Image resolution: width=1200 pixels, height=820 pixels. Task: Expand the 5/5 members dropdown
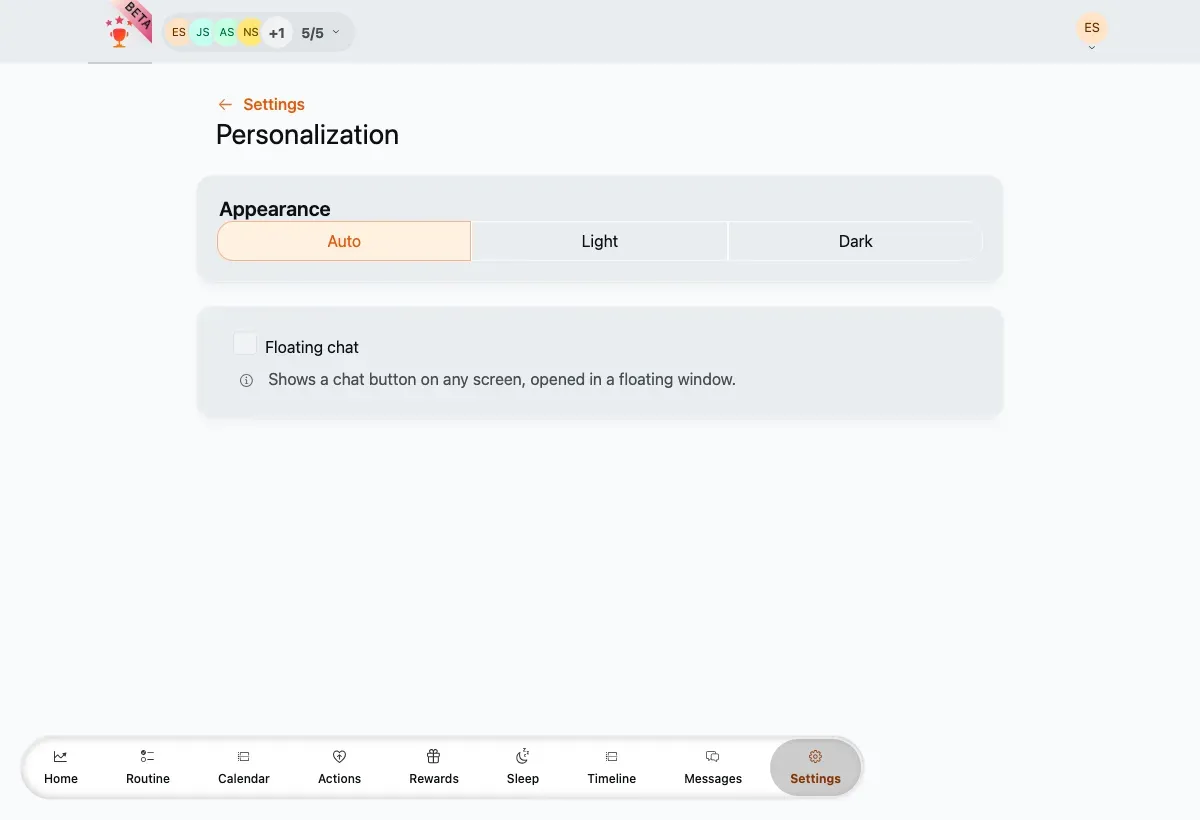[321, 33]
